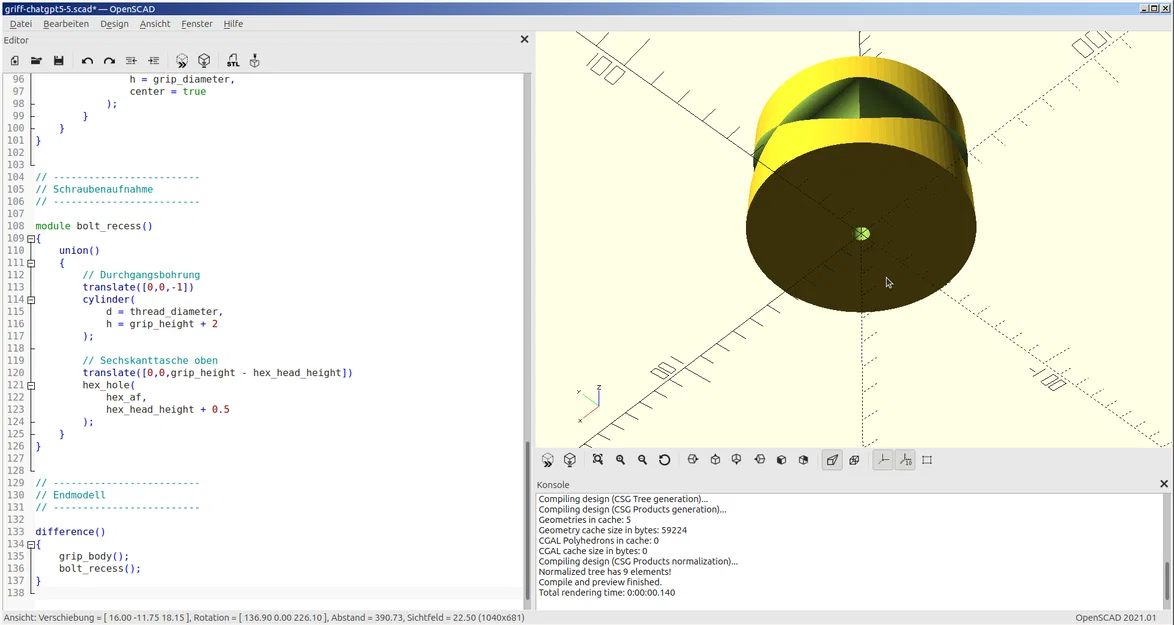Toggle Orthogonal projection
The image size is (1174, 625).
pyautogui.click(x=854, y=460)
